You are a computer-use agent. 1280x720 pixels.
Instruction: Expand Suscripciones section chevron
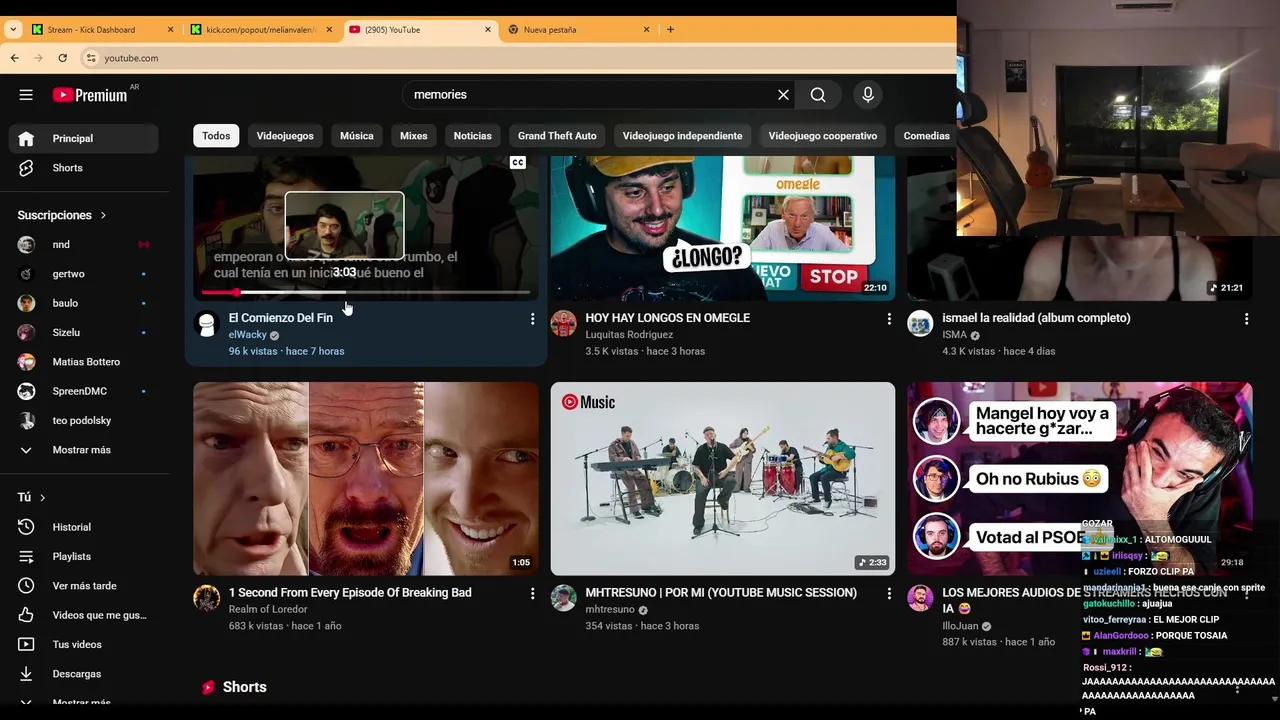click(103, 215)
